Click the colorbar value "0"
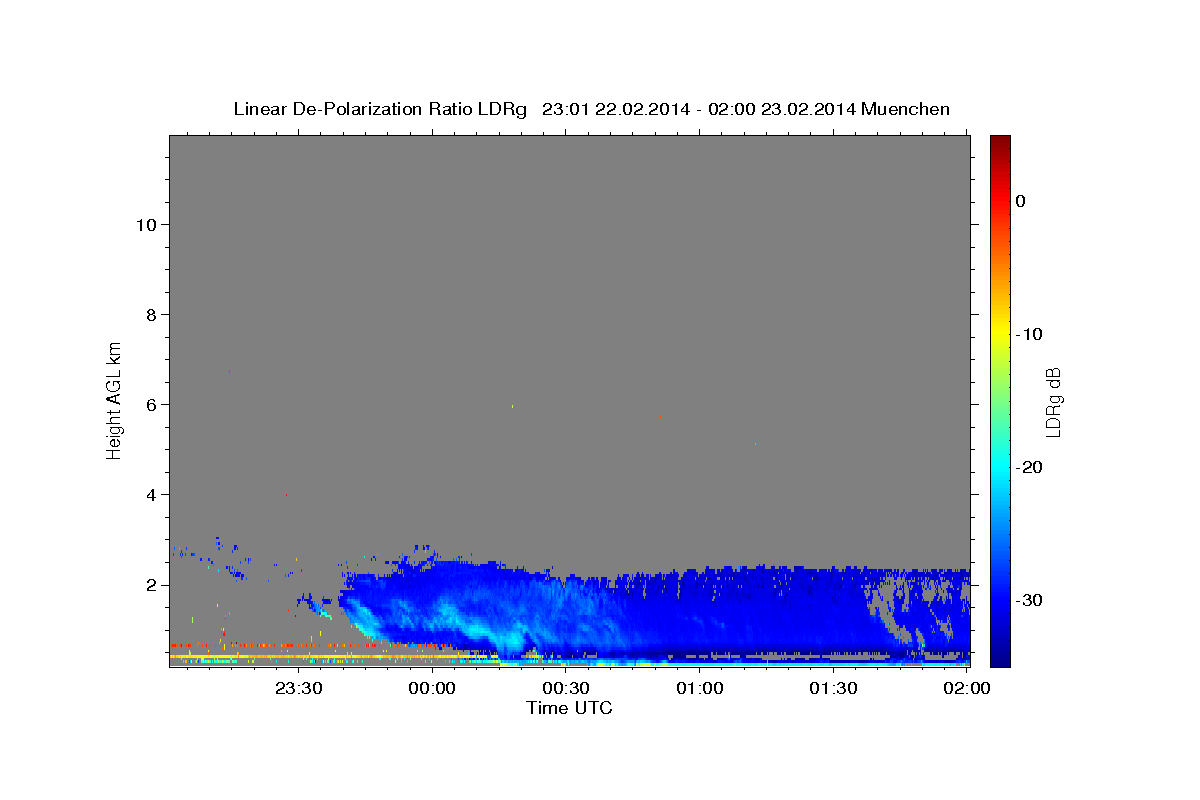Screen dimensions: 1200x800 coord(1021,201)
